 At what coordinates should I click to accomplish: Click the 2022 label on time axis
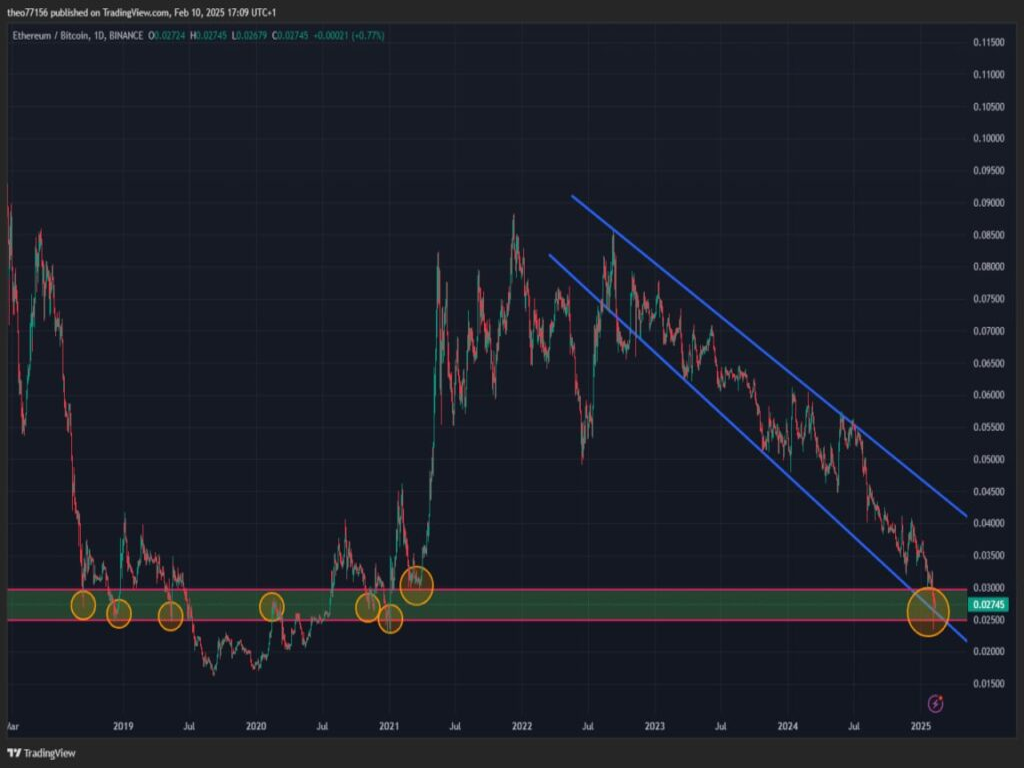[521, 724]
